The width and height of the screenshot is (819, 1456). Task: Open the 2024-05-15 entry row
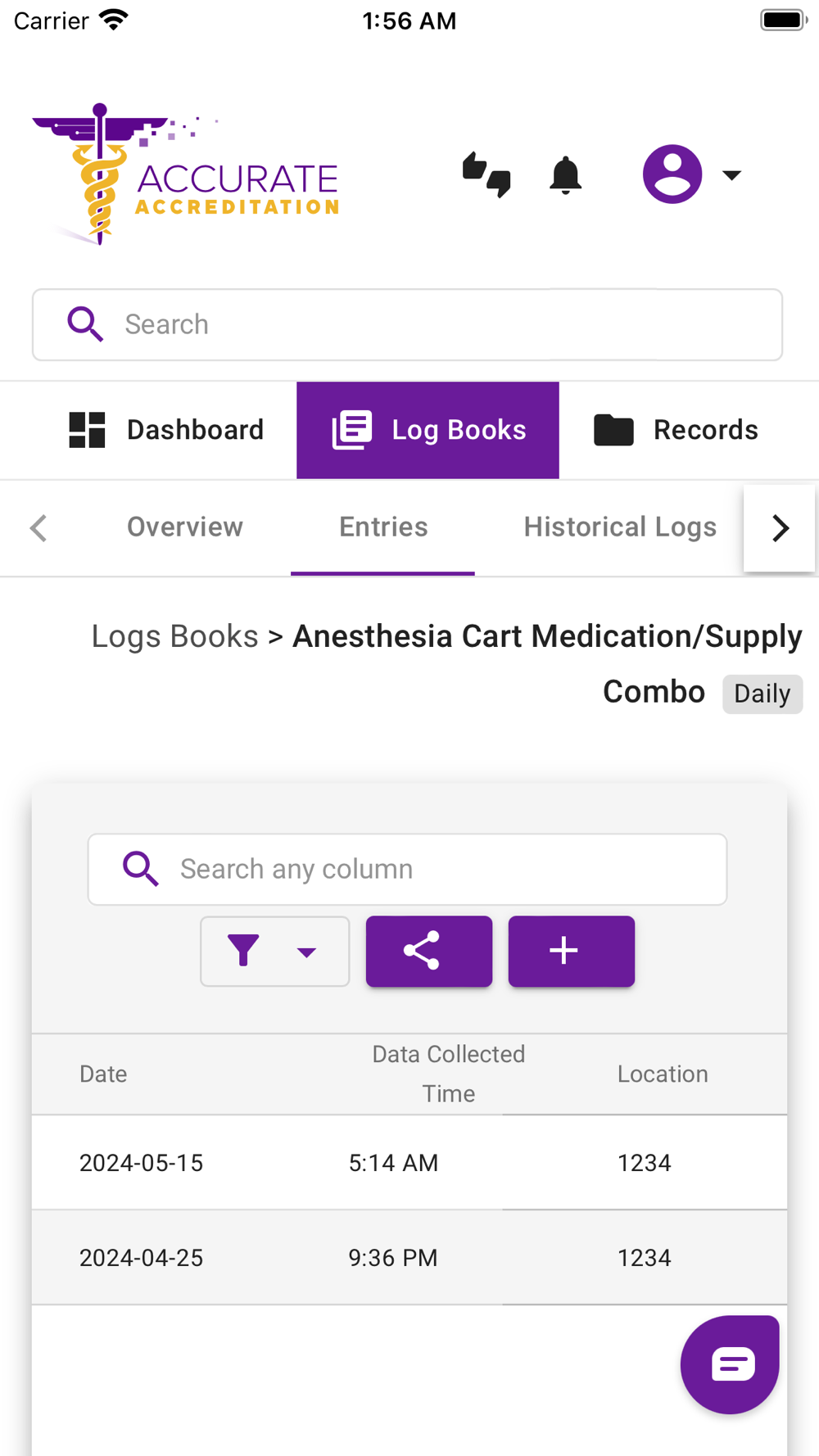pyautogui.click(x=409, y=1163)
